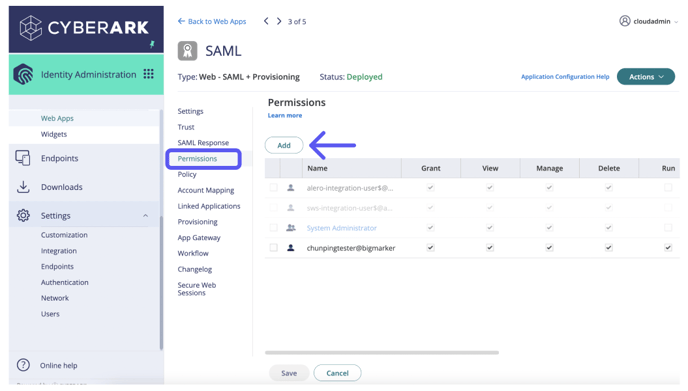Click the Cancel button
This screenshot has height=391, width=688.
[337, 373]
